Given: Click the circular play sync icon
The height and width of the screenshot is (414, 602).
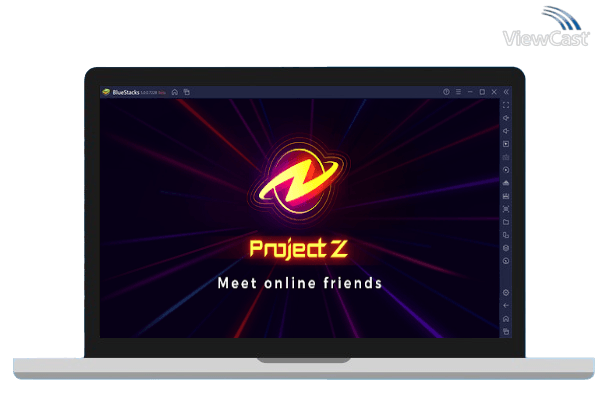Looking at the screenshot, I should click(506, 170).
